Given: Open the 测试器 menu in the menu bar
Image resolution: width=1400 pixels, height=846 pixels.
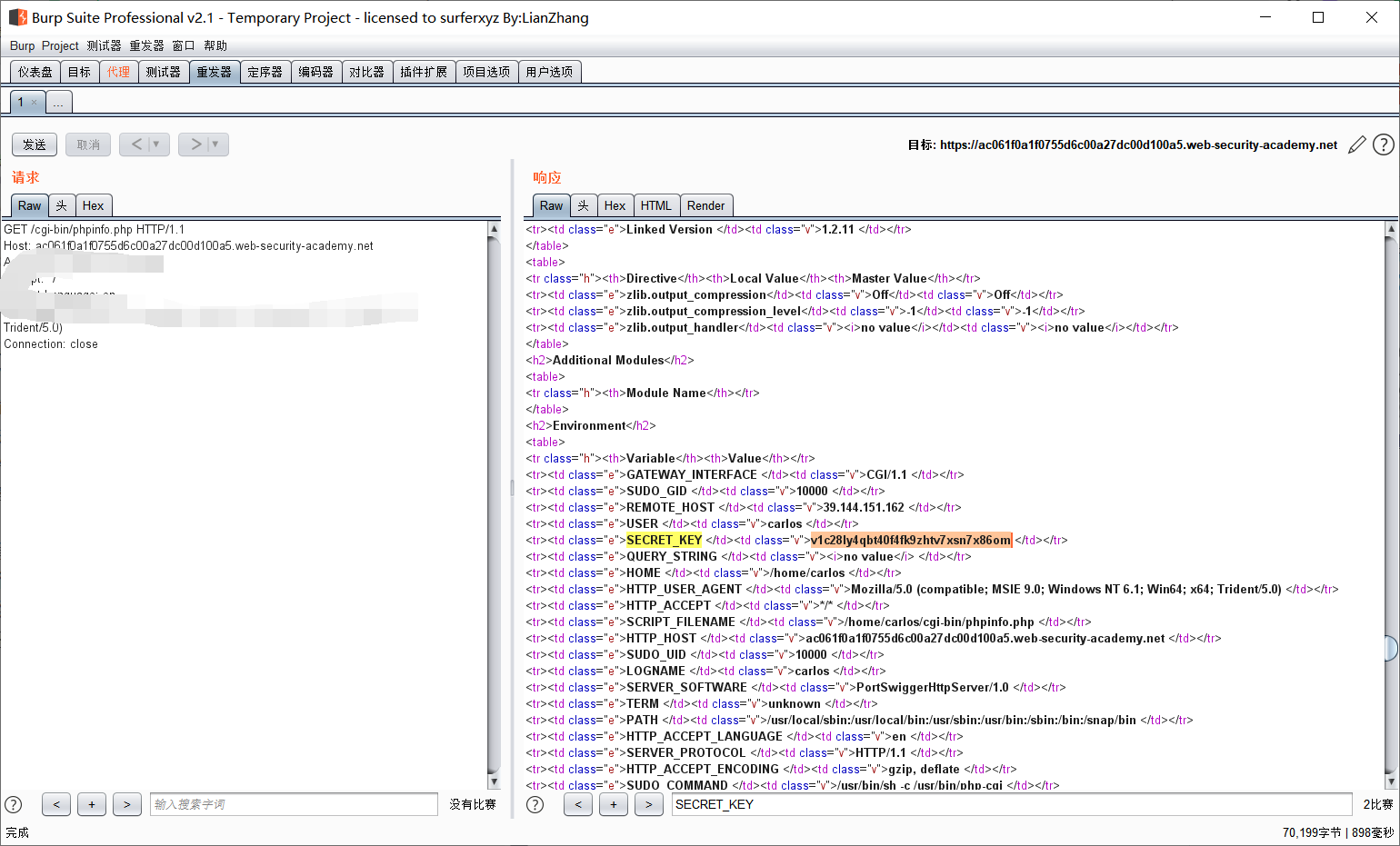Looking at the screenshot, I should (x=104, y=45).
